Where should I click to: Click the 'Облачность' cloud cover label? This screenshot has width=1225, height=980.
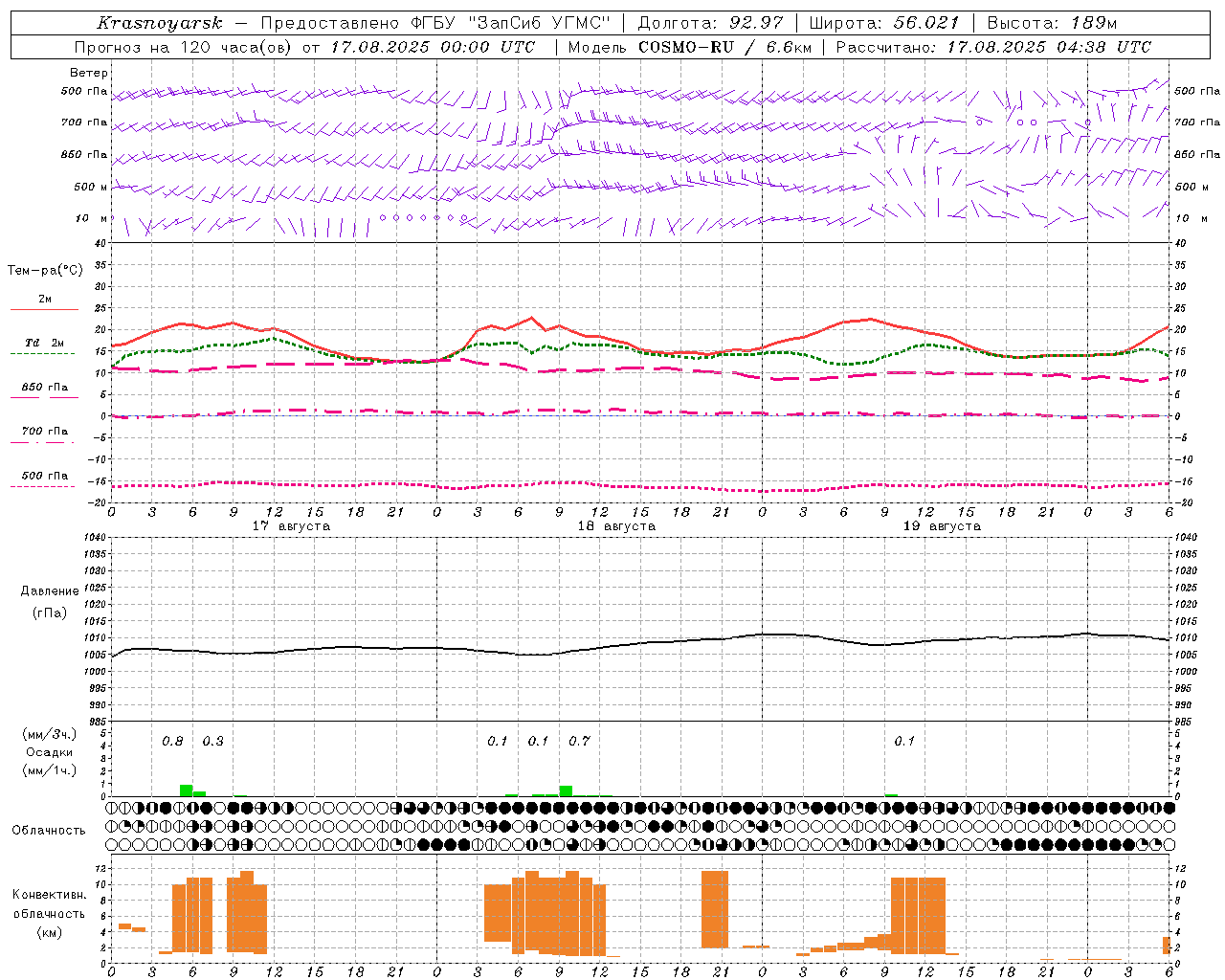[x=49, y=831]
